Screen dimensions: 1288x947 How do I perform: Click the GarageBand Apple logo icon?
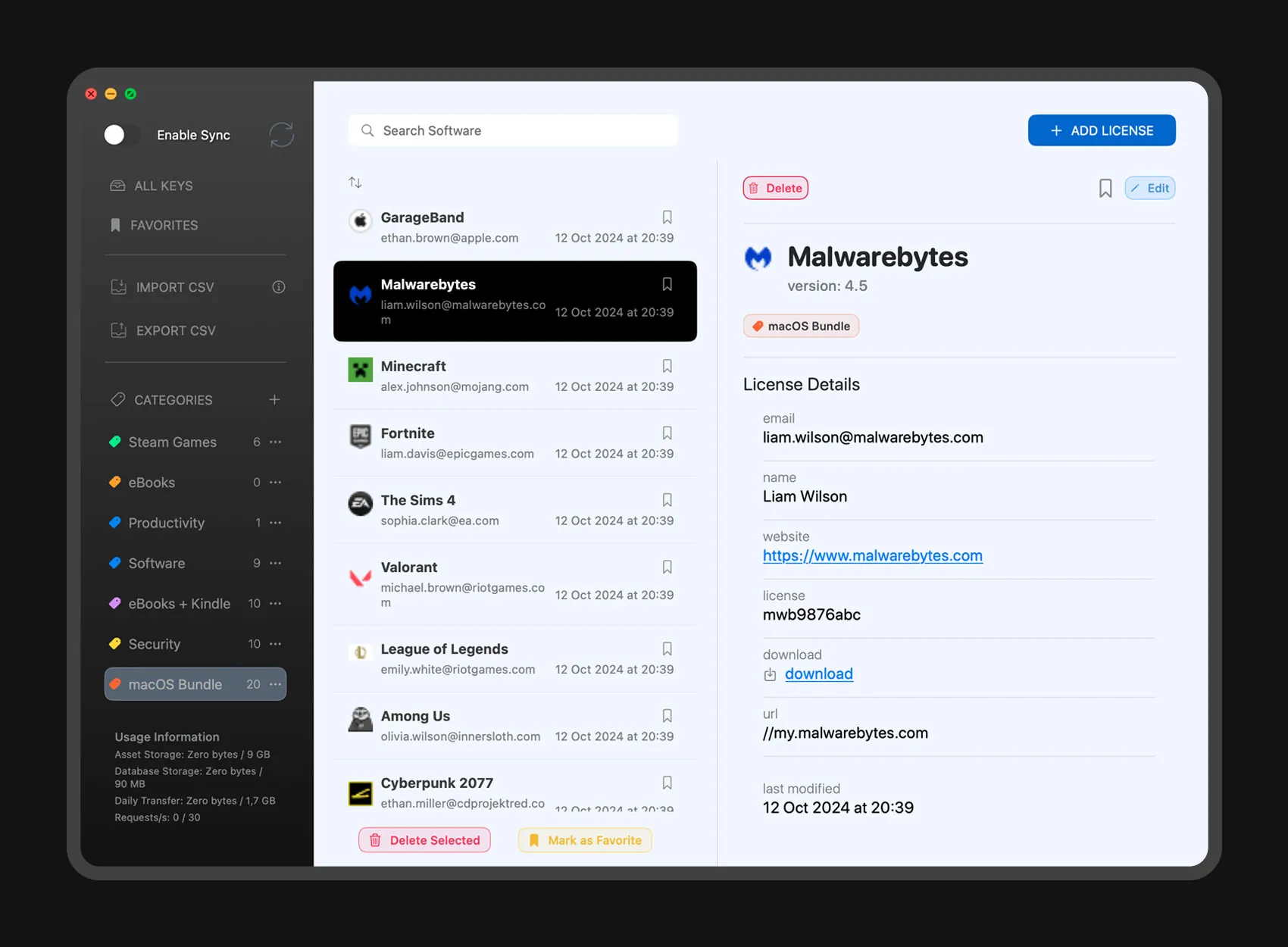coord(361,220)
